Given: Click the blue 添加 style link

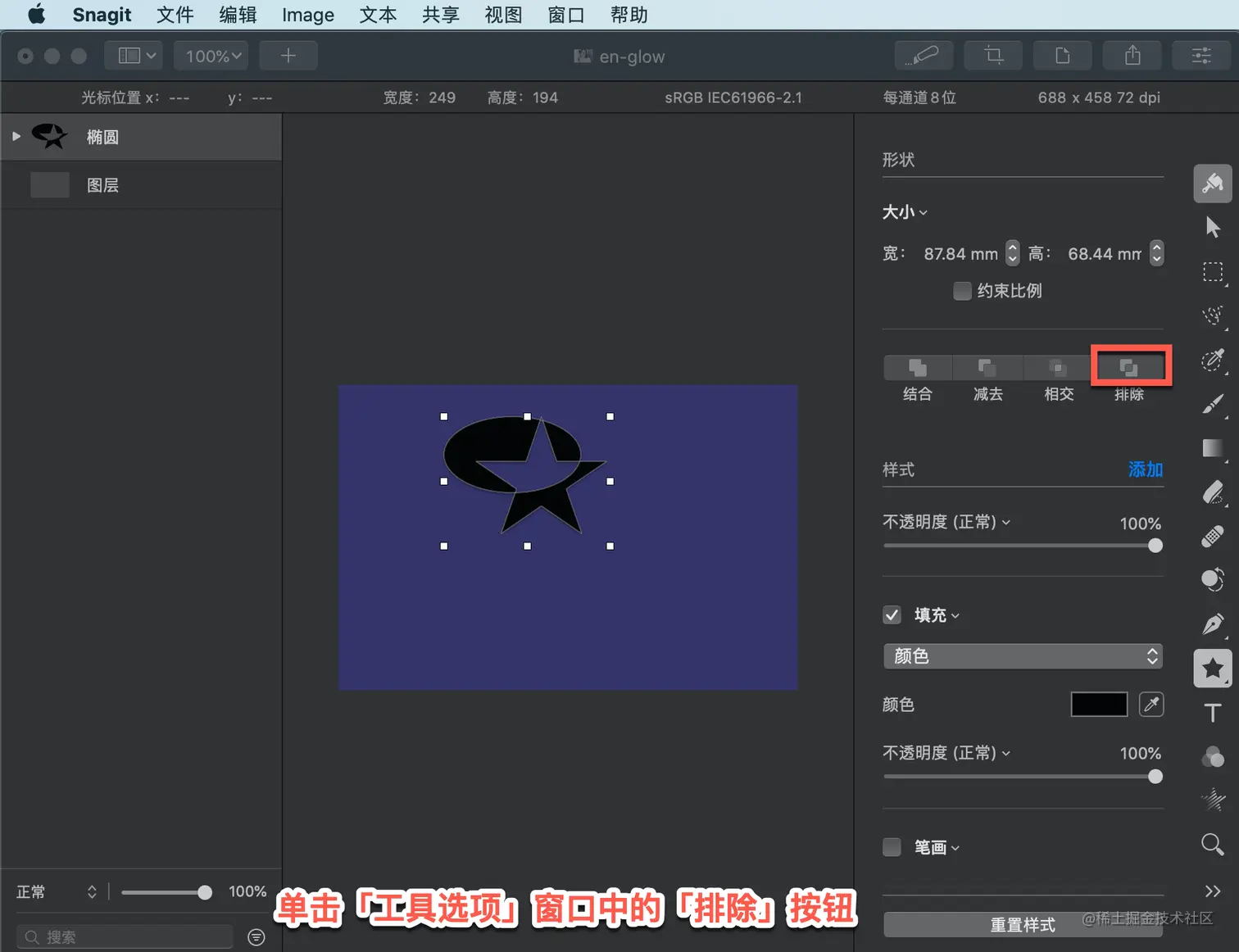Looking at the screenshot, I should [x=1146, y=469].
